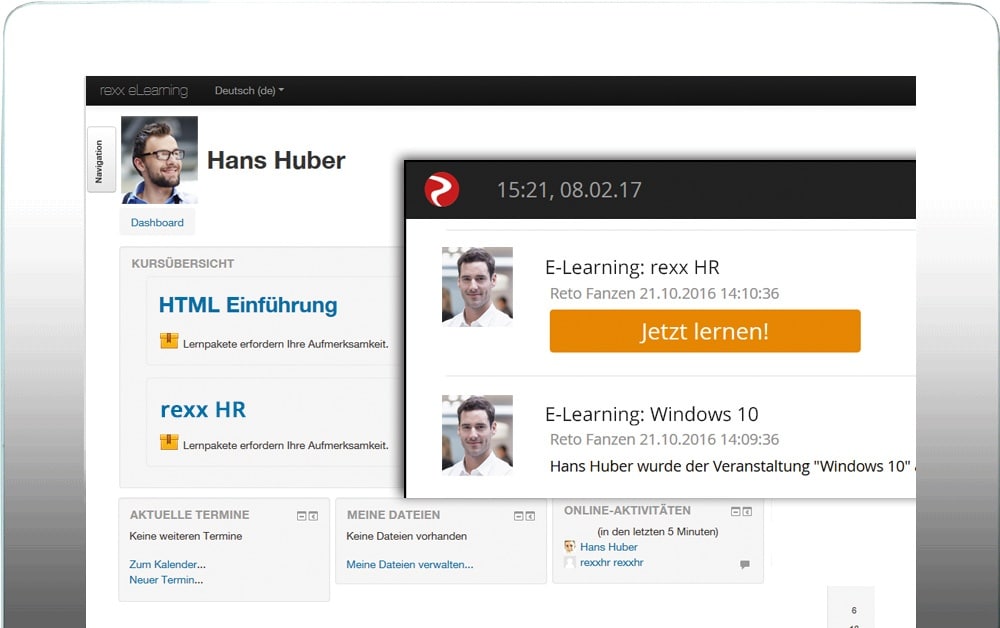This screenshot has width=1000, height=628.
Task: Expand the vertical Navigation side tab
Action: (x=101, y=159)
